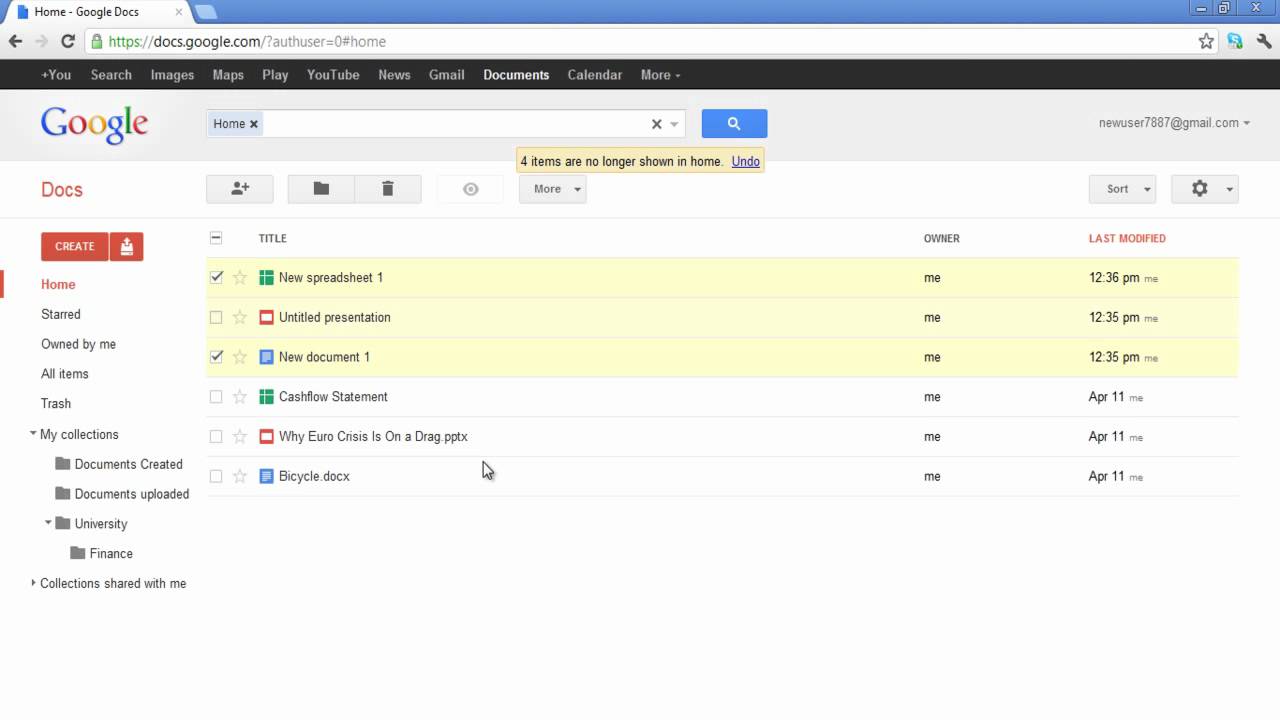Viewport: 1280px width, 720px height.
Task: Click the blue search magnifier button
Action: click(734, 123)
